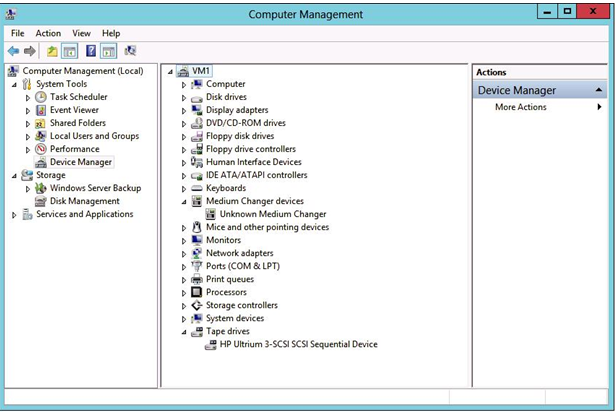Click the Local Users and Groups icon
Image resolution: width=615 pixels, height=412 pixels.
click(x=40, y=136)
